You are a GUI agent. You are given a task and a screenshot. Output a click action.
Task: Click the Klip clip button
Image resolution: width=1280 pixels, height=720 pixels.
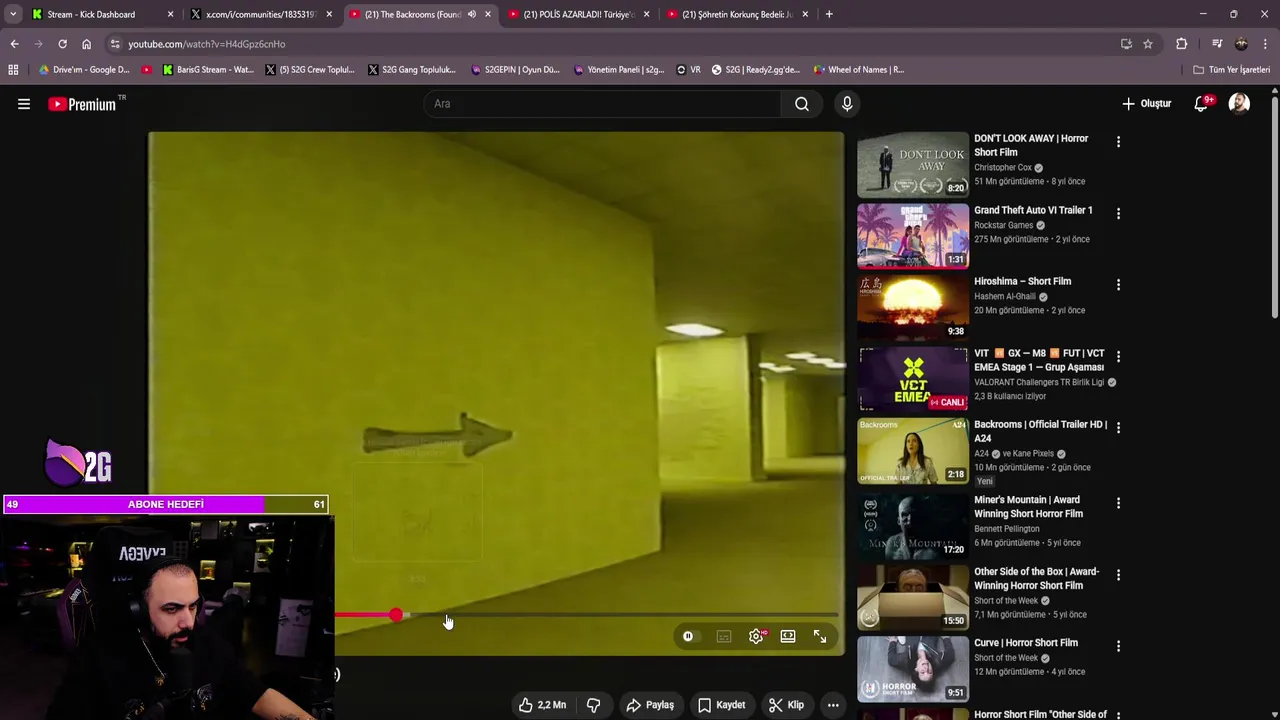(786, 705)
